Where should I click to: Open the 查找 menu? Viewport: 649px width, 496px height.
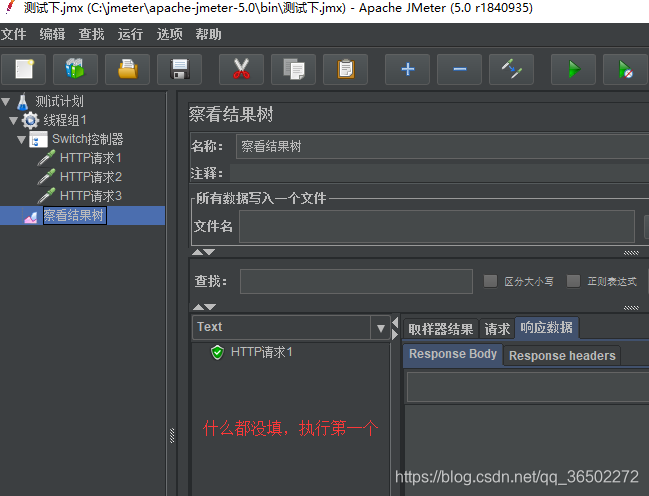(91, 34)
